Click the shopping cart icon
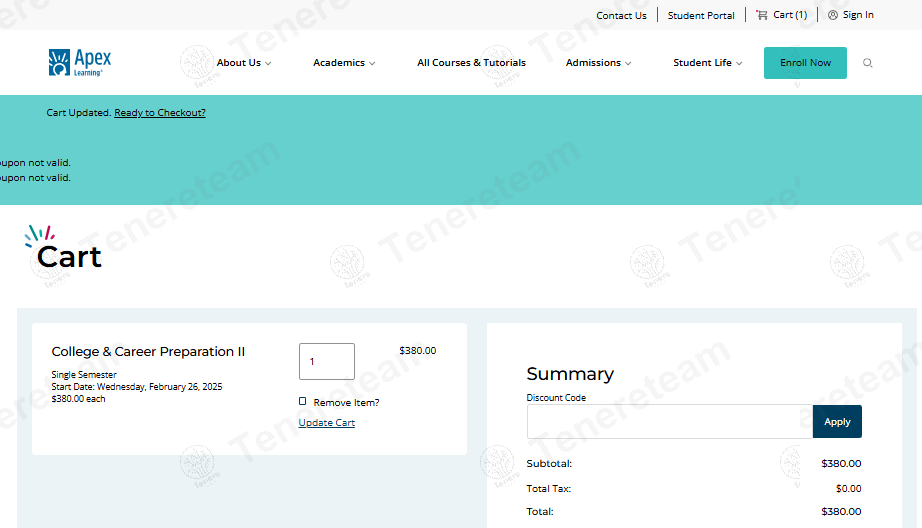 click(762, 15)
